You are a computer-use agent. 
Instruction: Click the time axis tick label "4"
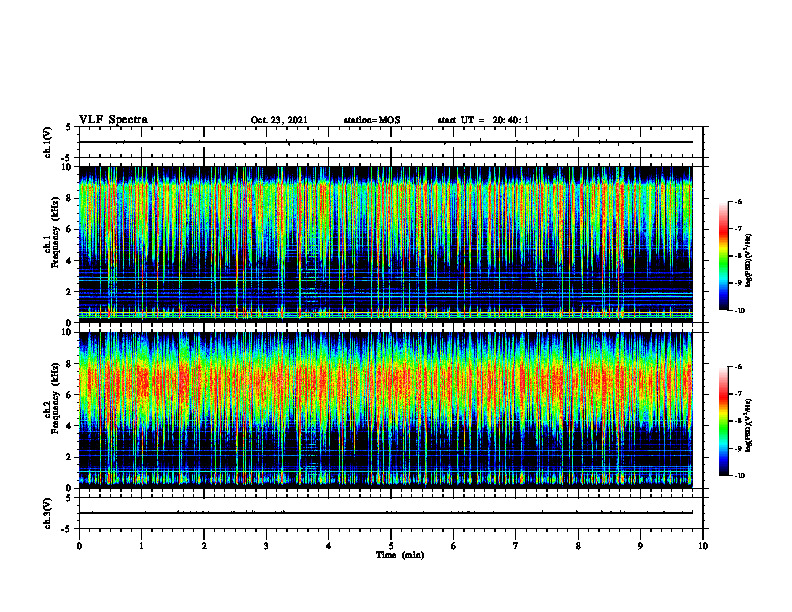tap(329, 546)
